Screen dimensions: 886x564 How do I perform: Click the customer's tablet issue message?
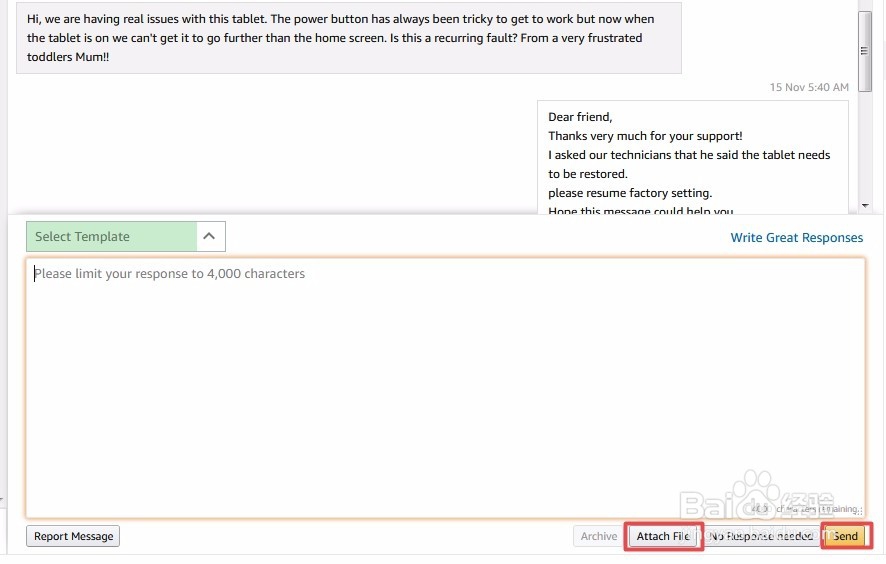(348, 38)
